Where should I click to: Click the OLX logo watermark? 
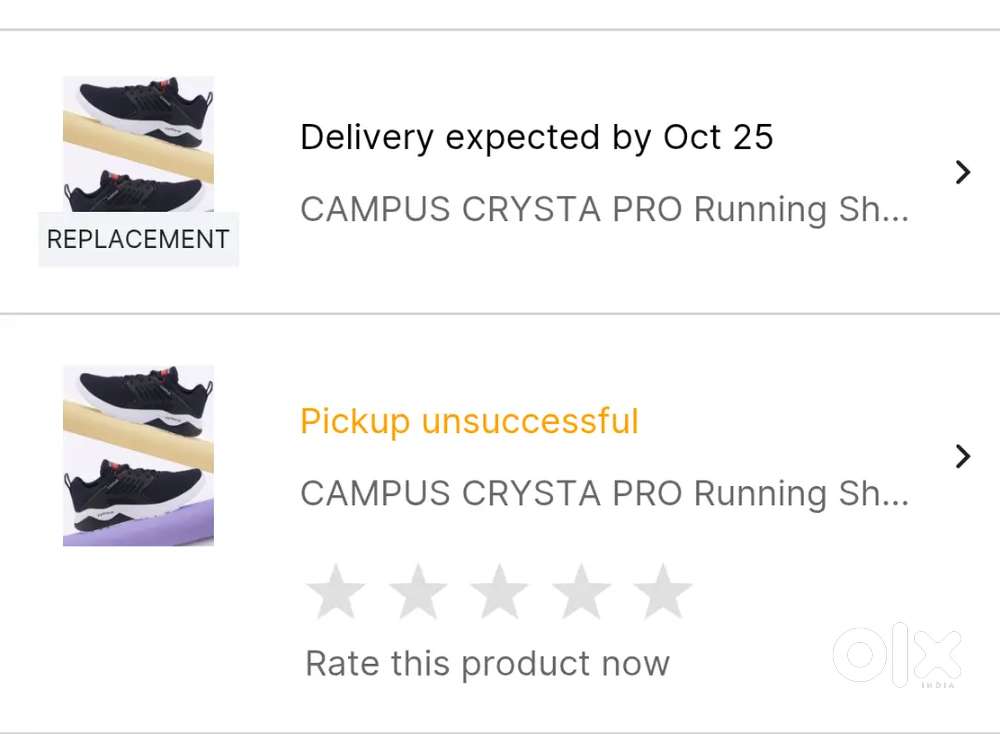pyautogui.click(x=897, y=654)
